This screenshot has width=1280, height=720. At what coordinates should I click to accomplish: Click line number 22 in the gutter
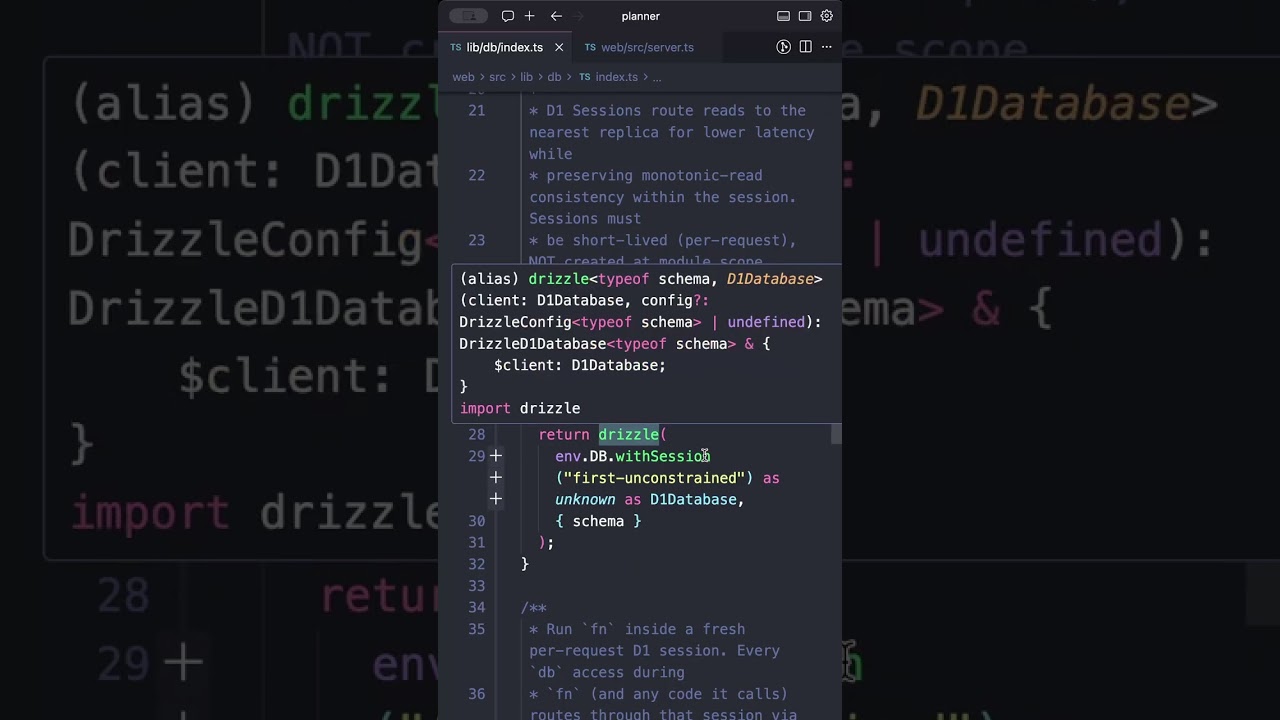pos(477,175)
